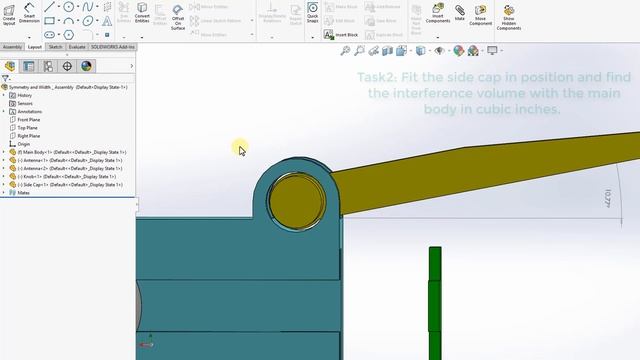640x360 pixels.
Task: Click the Previous View icon
Action: pyautogui.click(x=373, y=51)
